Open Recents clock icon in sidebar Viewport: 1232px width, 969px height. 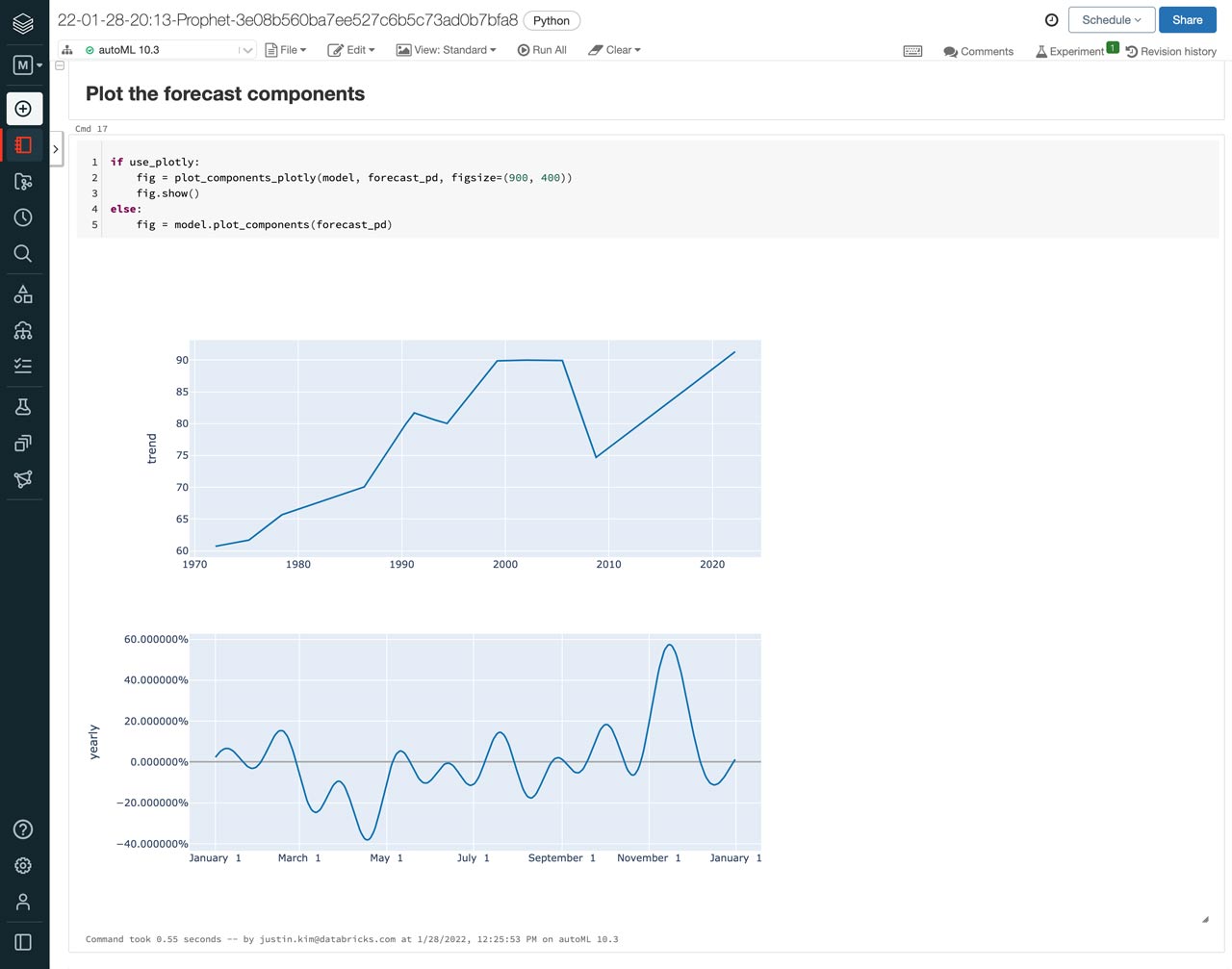pyautogui.click(x=24, y=217)
